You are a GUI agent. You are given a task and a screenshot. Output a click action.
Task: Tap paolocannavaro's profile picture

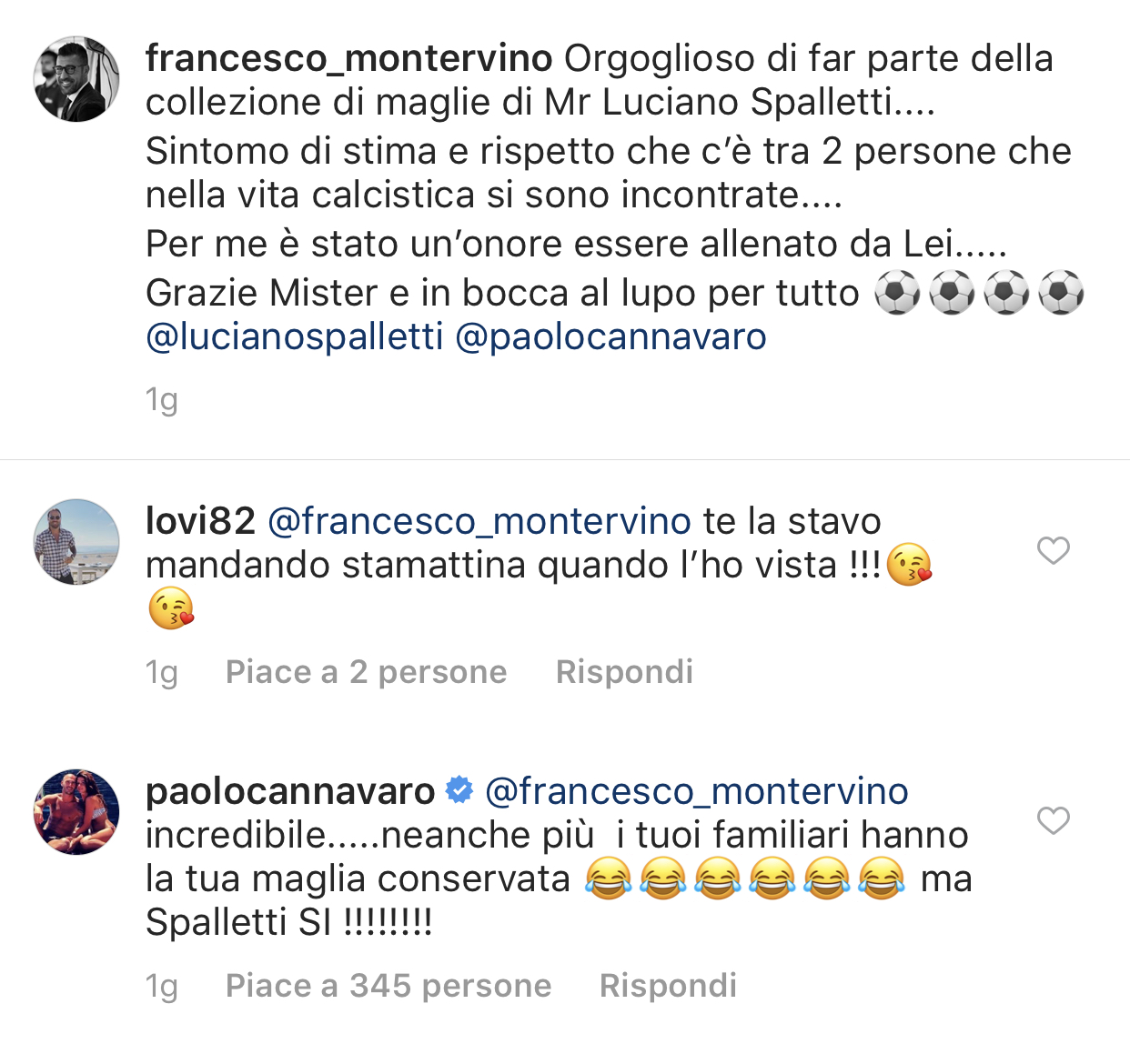point(76,812)
